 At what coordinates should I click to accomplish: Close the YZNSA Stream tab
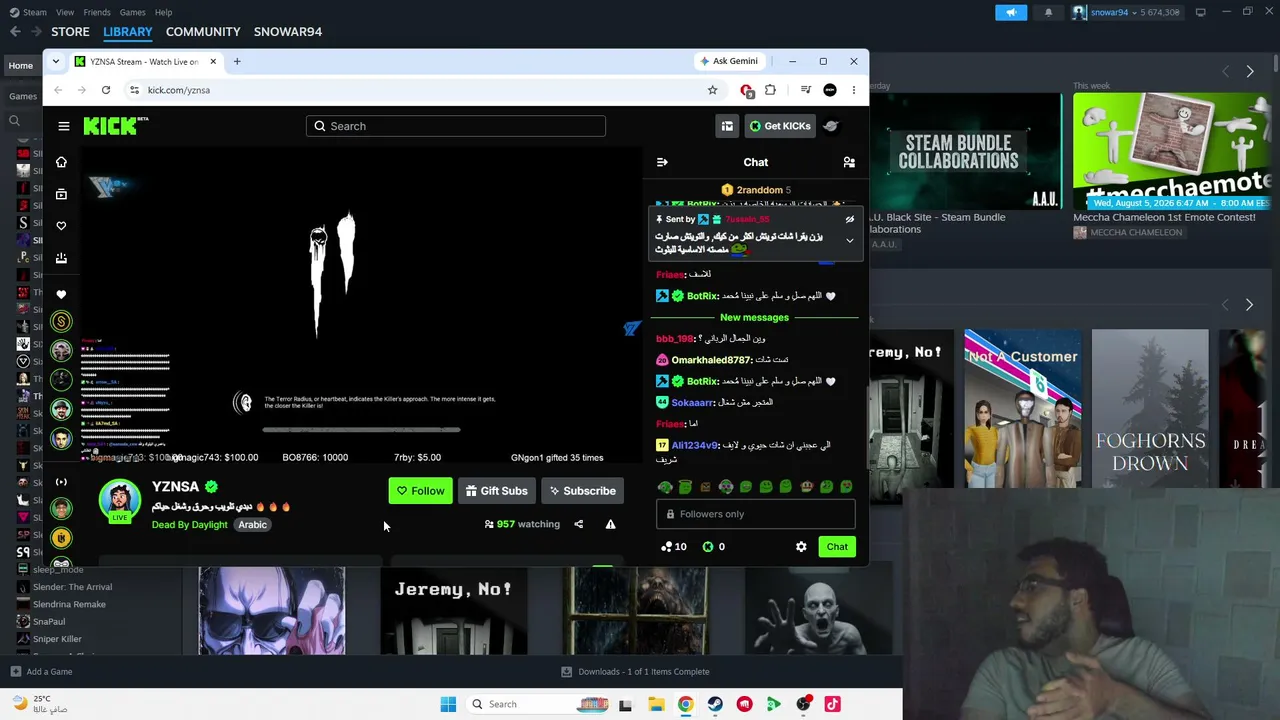coord(213,62)
